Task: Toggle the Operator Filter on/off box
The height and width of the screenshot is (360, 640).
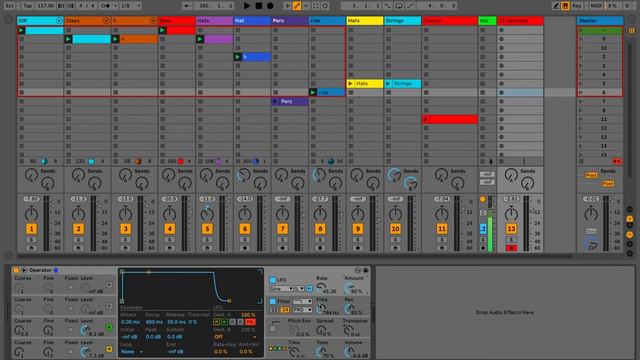Action: point(272,301)
